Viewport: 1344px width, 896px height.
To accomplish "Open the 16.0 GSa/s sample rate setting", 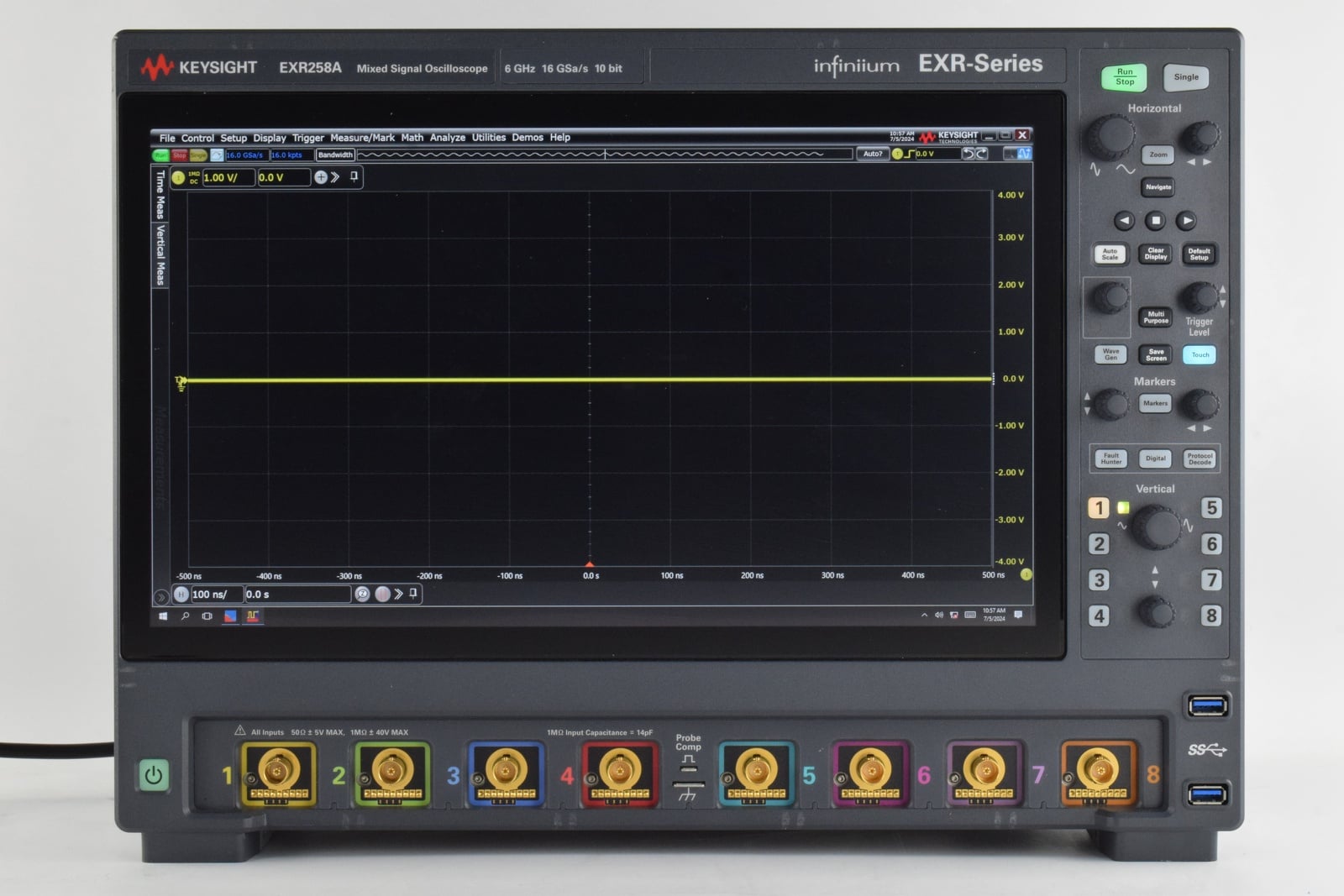I will click(246, 155).
